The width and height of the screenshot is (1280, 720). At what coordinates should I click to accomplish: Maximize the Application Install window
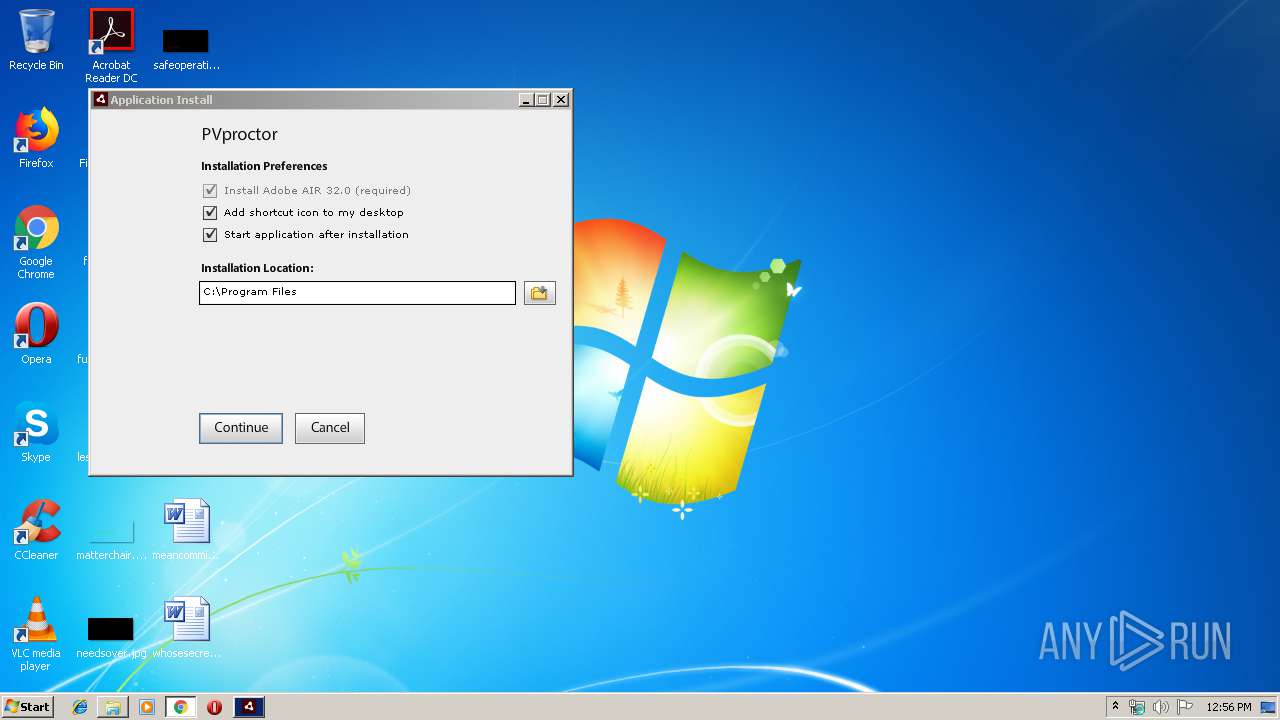tap(543, 100)
